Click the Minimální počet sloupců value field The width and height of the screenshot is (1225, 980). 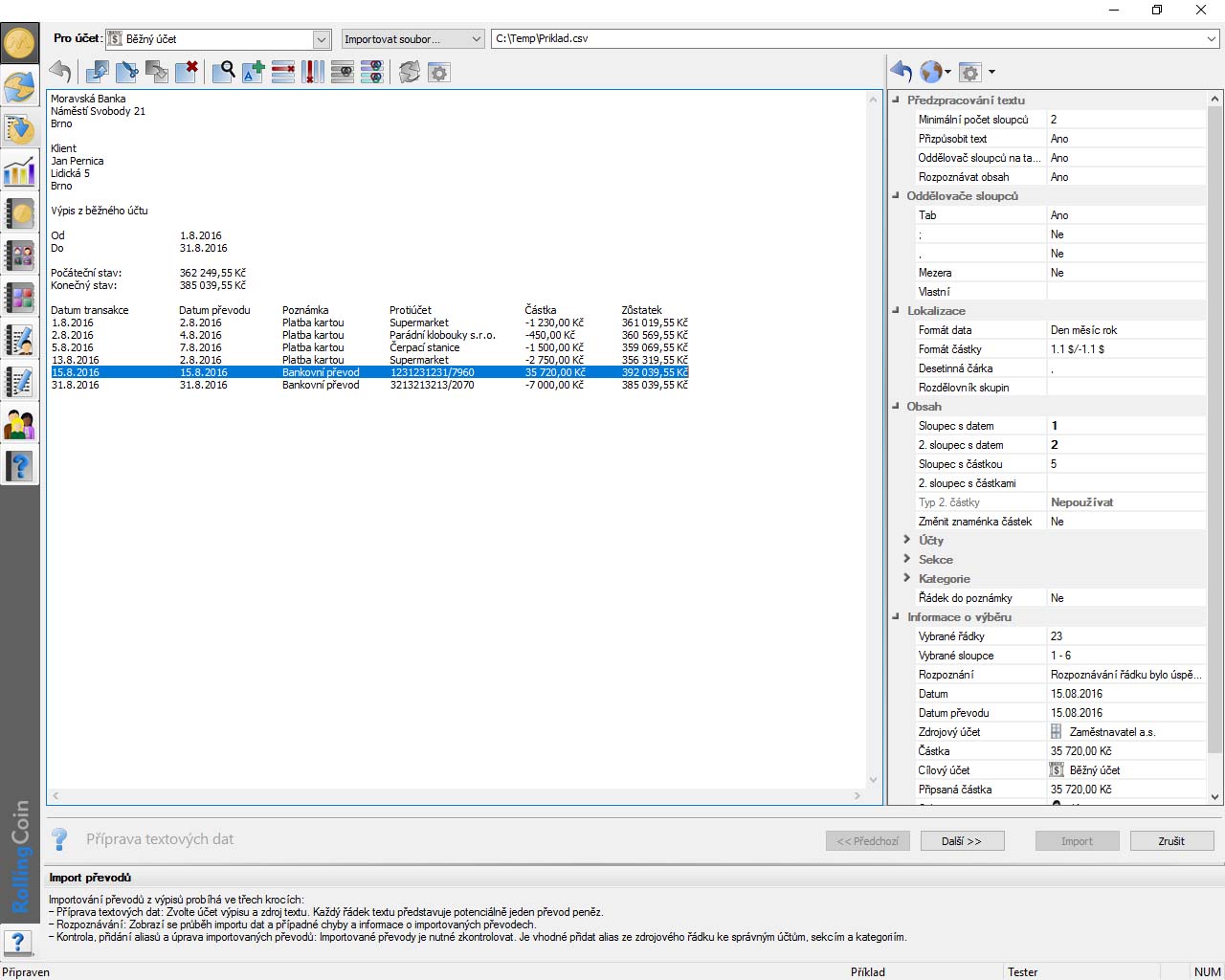tap(1126, 120)
